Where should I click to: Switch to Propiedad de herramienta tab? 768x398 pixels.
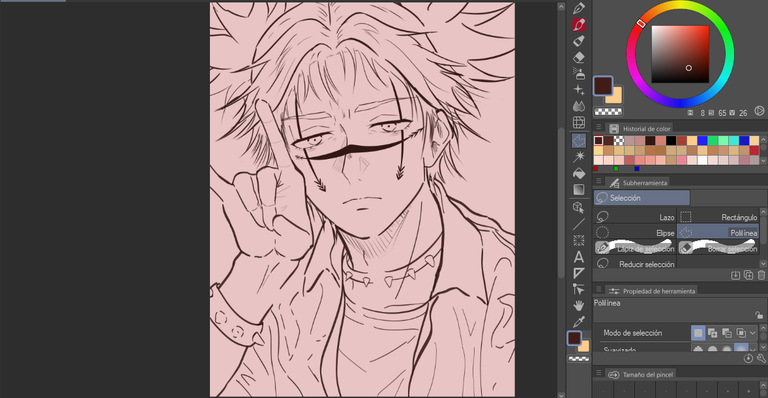click(x=652, y=291)
